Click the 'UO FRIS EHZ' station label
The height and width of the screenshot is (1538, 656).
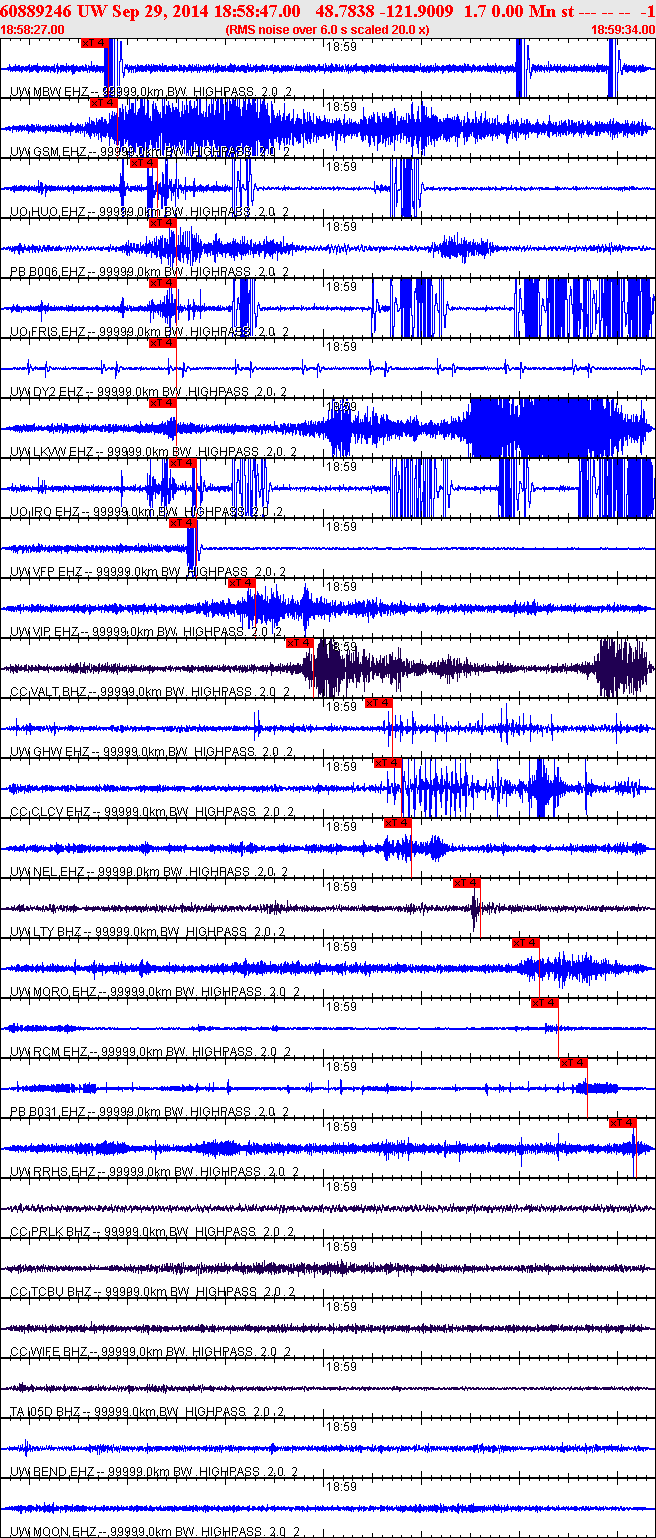[x=50, y=331]
